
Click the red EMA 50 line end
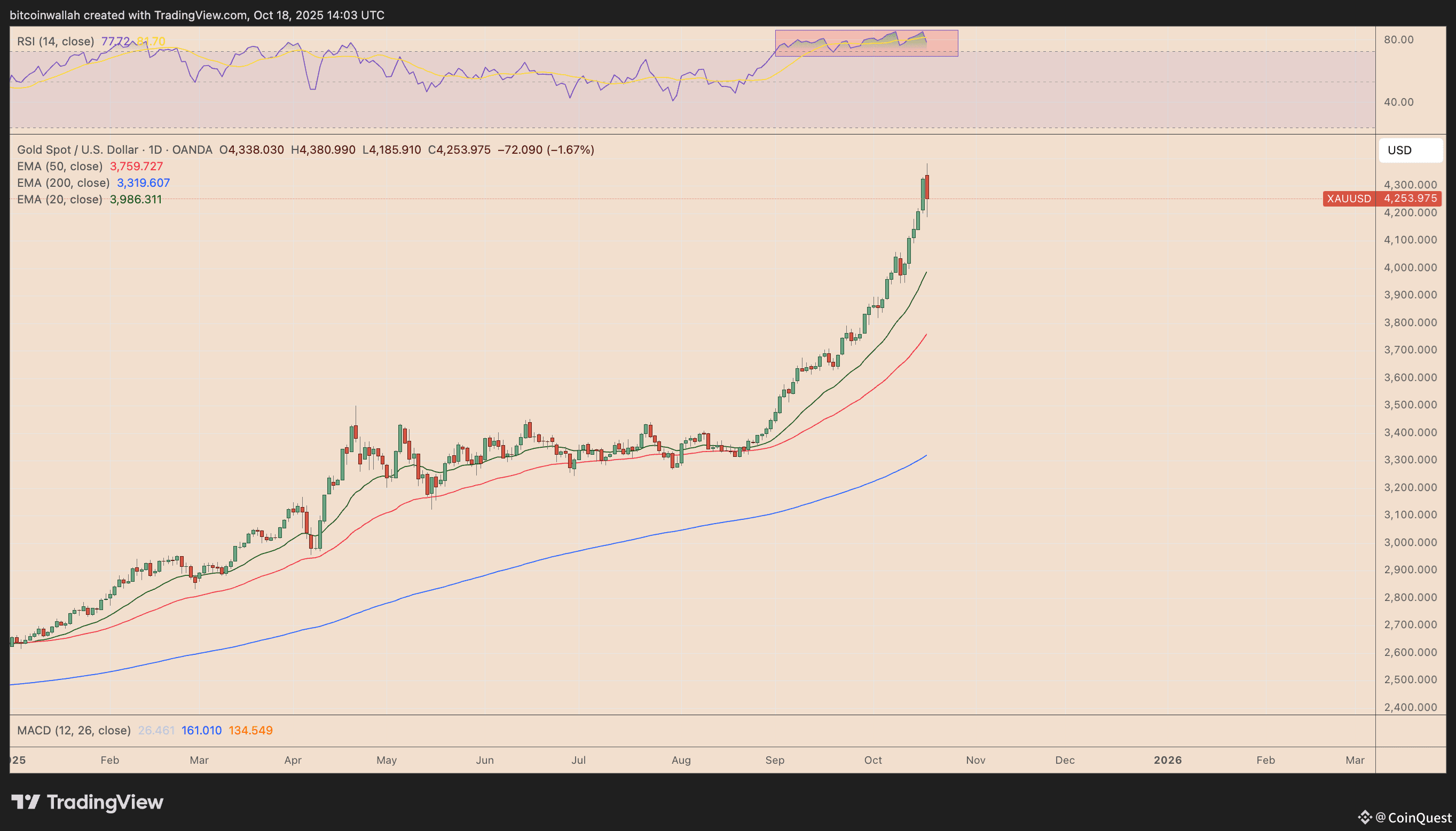(x=925, y=336)
